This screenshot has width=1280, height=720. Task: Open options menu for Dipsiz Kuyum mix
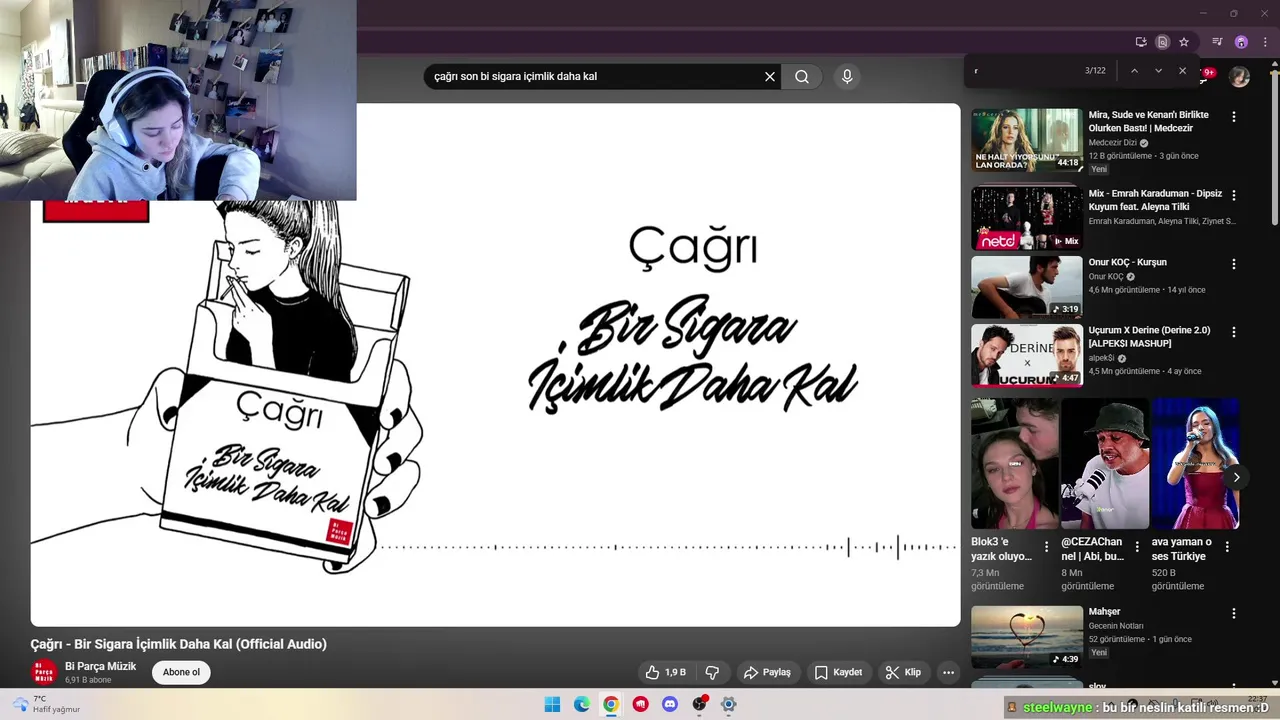click(x=1233, y=196)
